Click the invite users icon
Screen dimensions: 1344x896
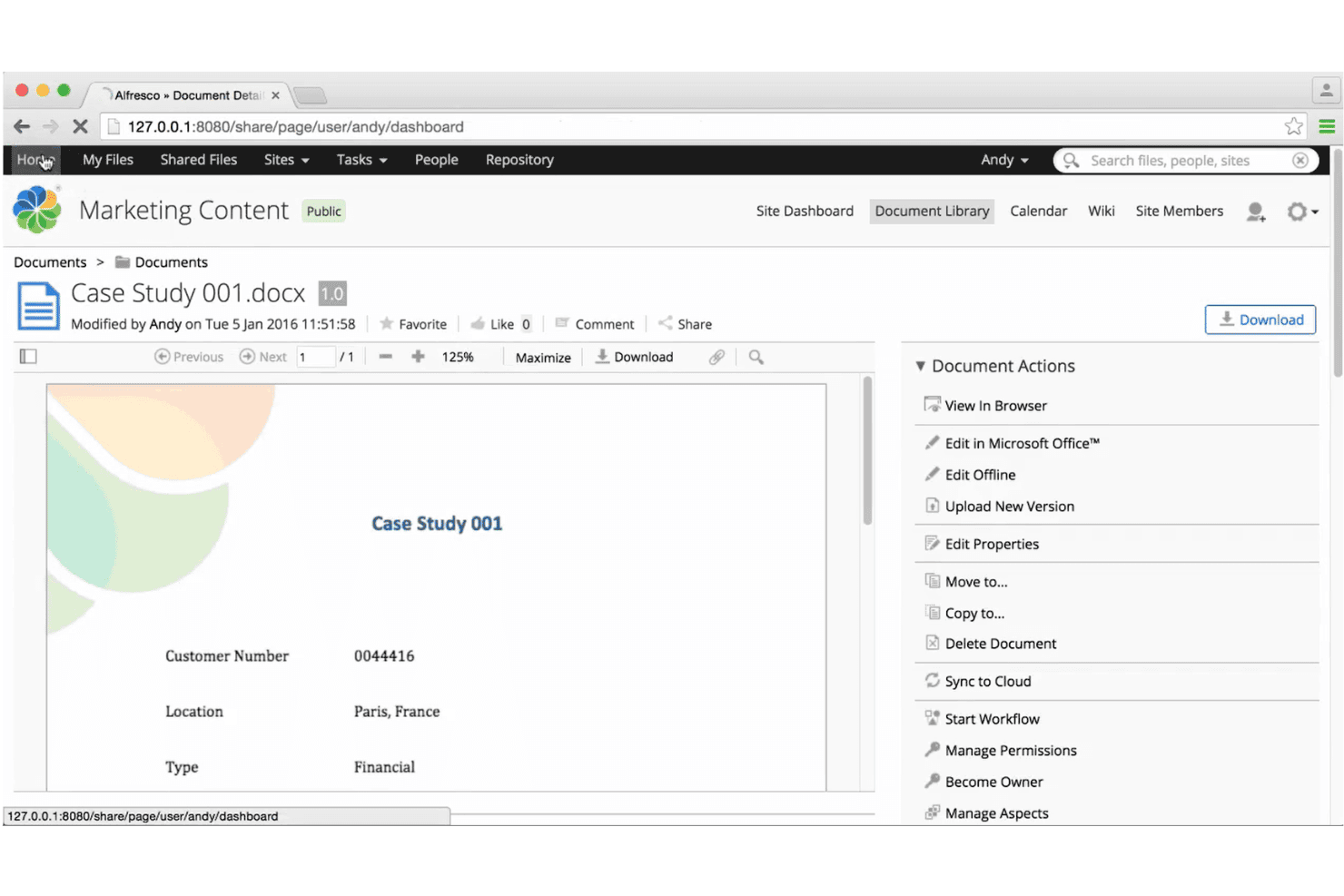1256,212
